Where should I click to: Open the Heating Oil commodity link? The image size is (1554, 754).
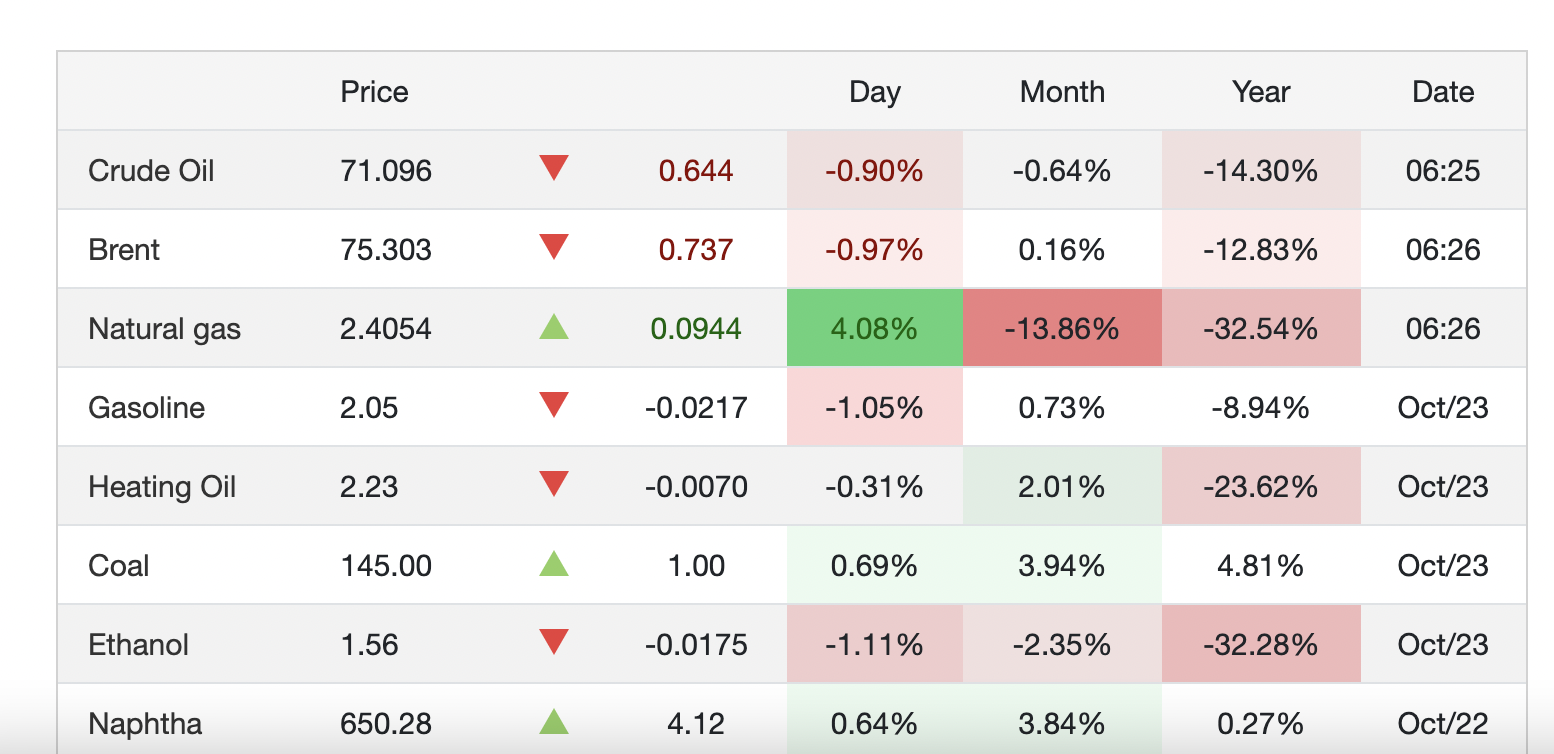coord(162,487)
